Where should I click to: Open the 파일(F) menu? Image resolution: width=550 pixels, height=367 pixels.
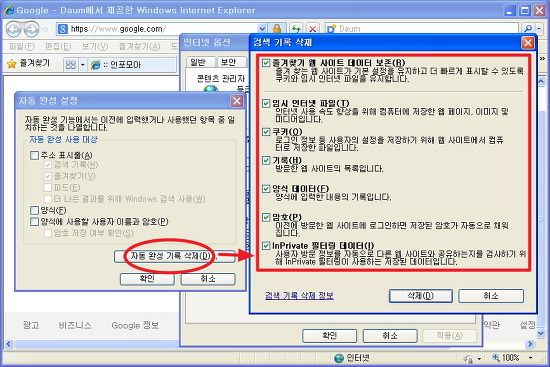click(x=21, y=46)
